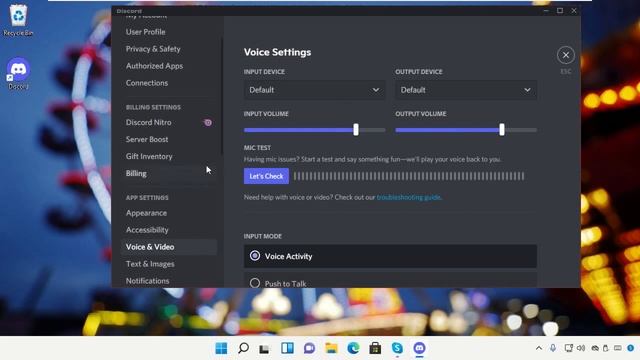Open Microsoft Store from the taskbar
The height and width of the screenshot is (360, 640).
(375, 348)
